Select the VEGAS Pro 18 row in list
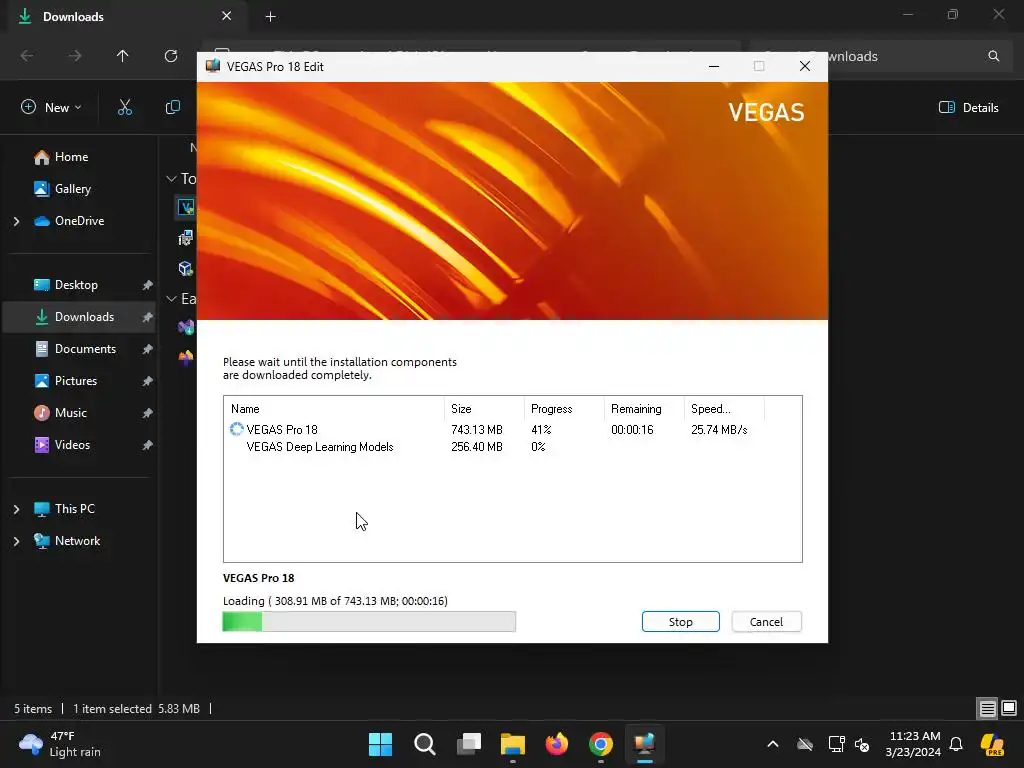 click(513, 430)
